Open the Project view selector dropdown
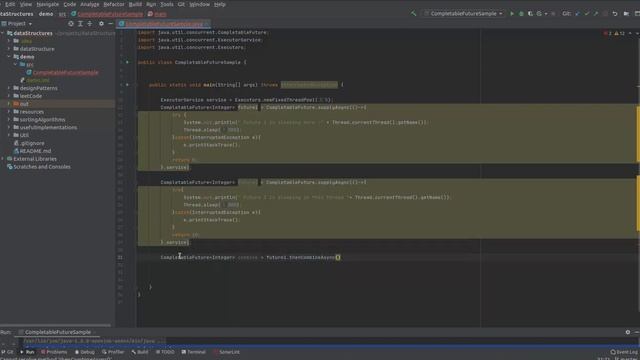Screen dimensions: 640x360 pyautogui.click(x=17, y=24)
